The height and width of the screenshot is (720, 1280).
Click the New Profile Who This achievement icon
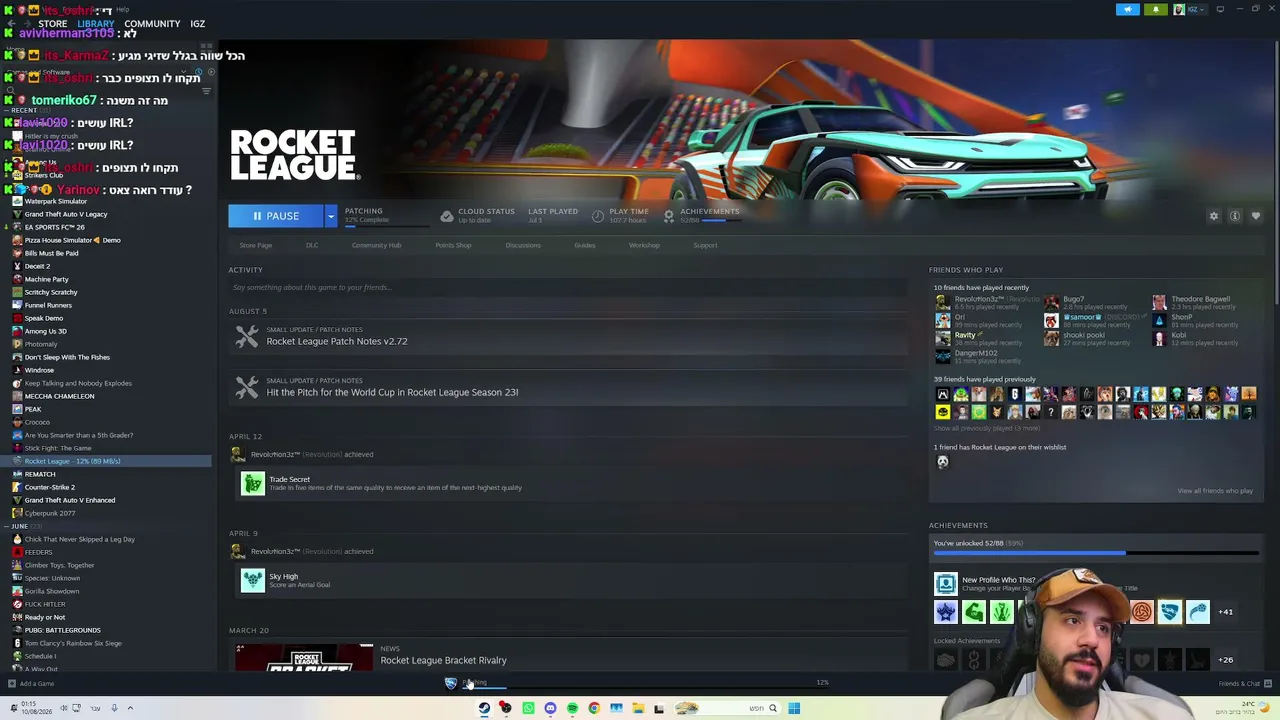(x=945, y=584)
